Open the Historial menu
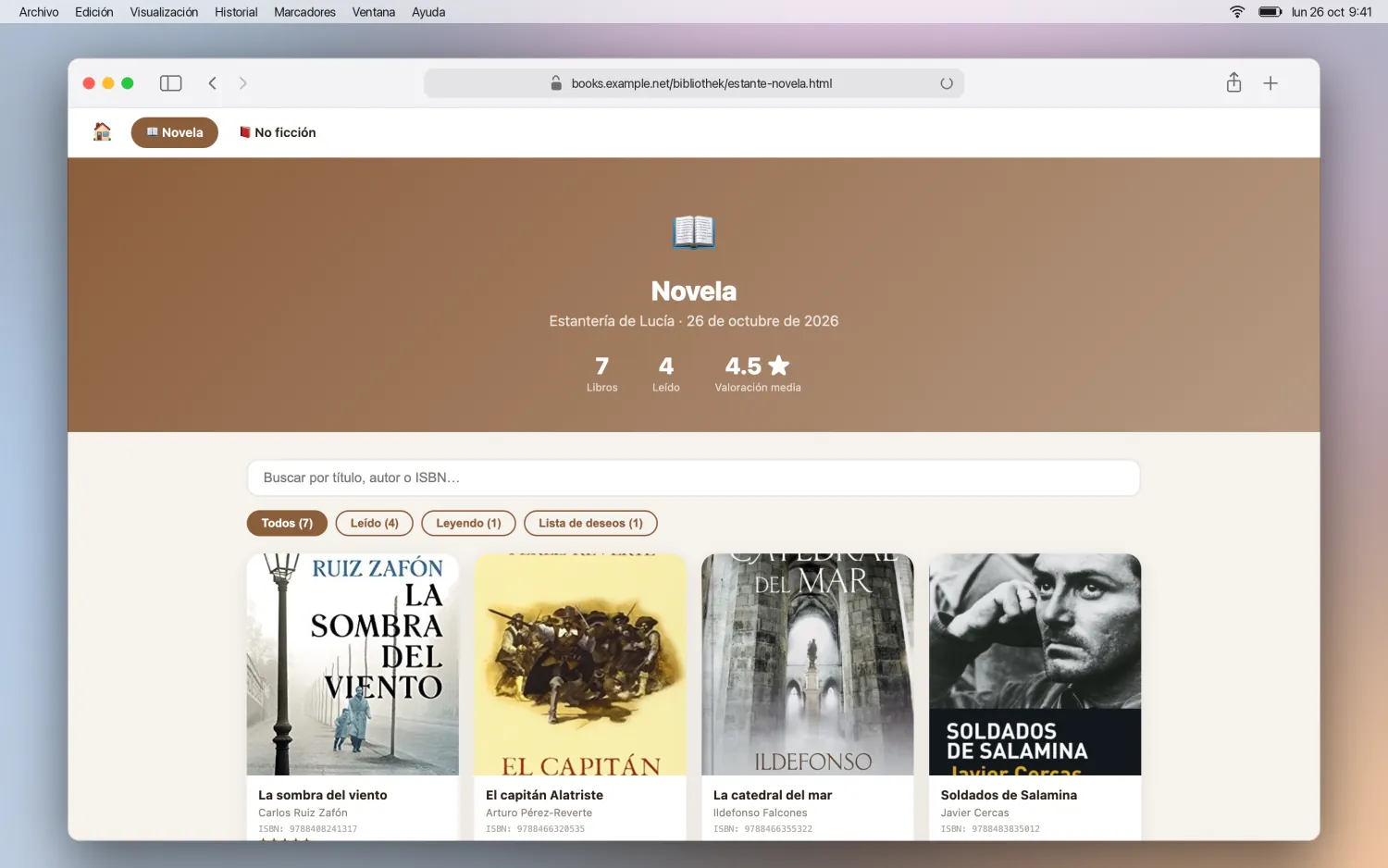The width and height of the screenshot is (1388, 868). 236,12
